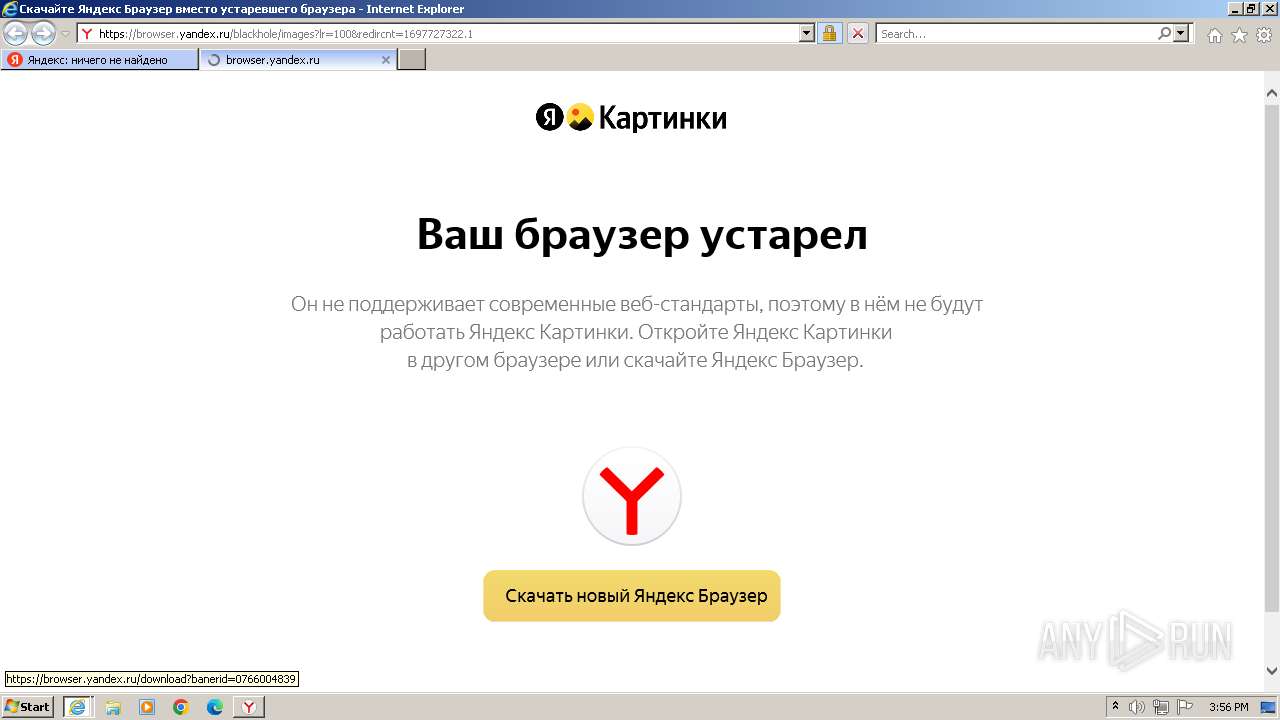The width and height of the screenshot is (1280, 720).
Task: Stop loading with the red X button
Action: (858, 33)
